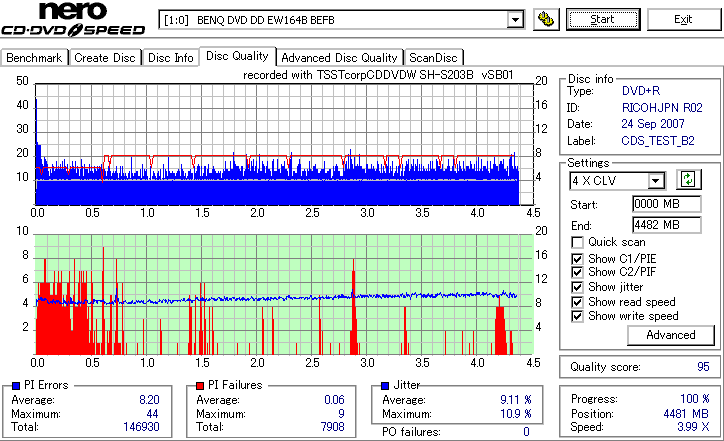Disable Show write speed checkbox
Image resolution: width=724 pixels, height=441 pixels.
tap(577, 316)
